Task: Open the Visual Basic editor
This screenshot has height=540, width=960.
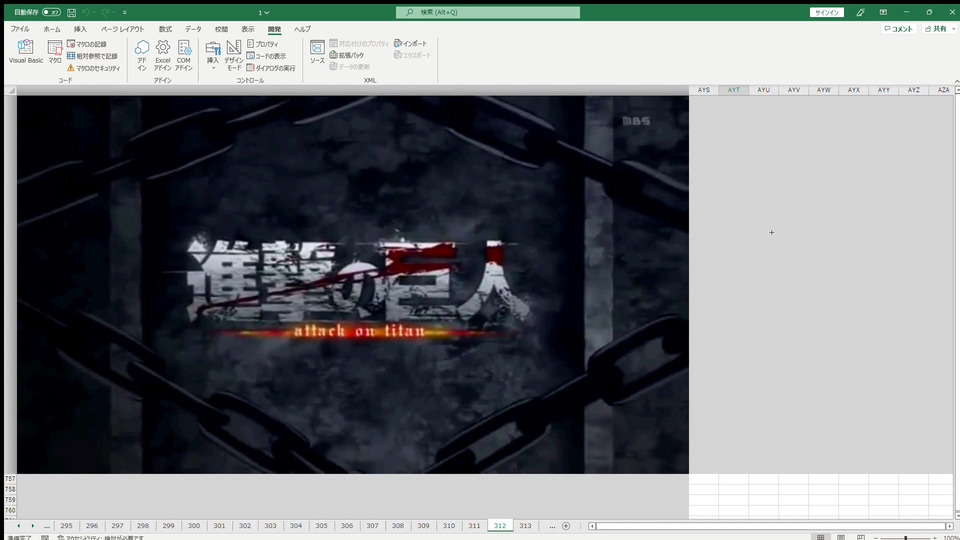Action: (x=26, y=52)
